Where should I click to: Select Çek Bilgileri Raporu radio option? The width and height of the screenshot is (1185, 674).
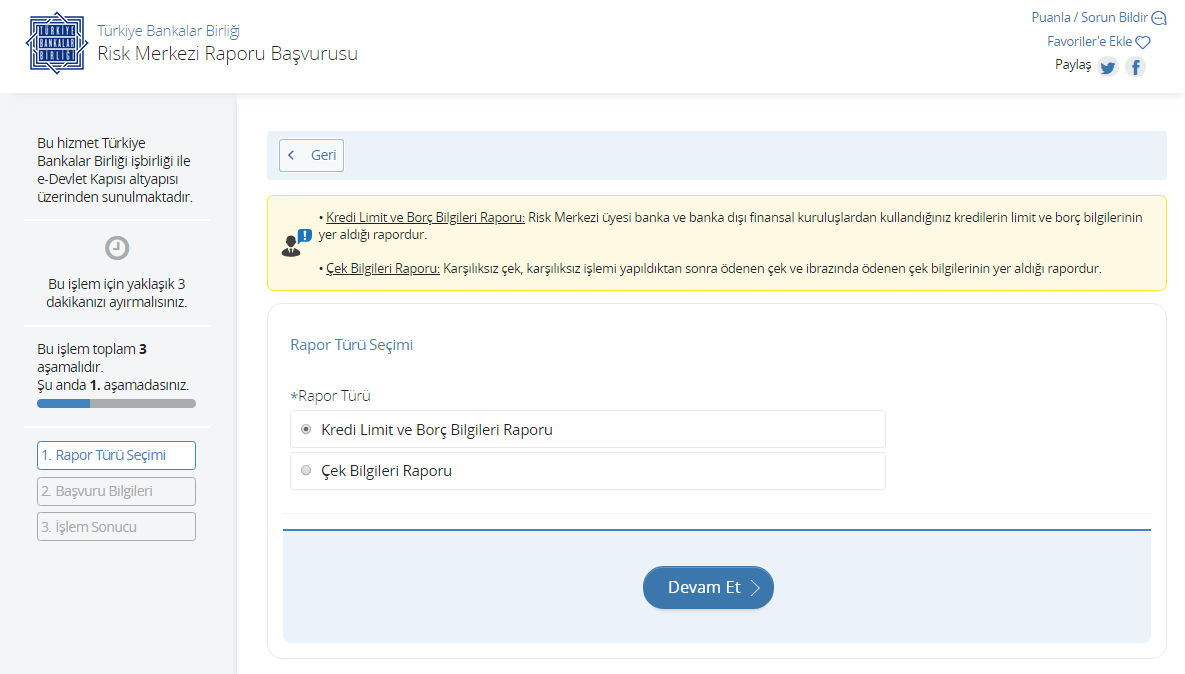pyautogui.click(x=306, y=470)
